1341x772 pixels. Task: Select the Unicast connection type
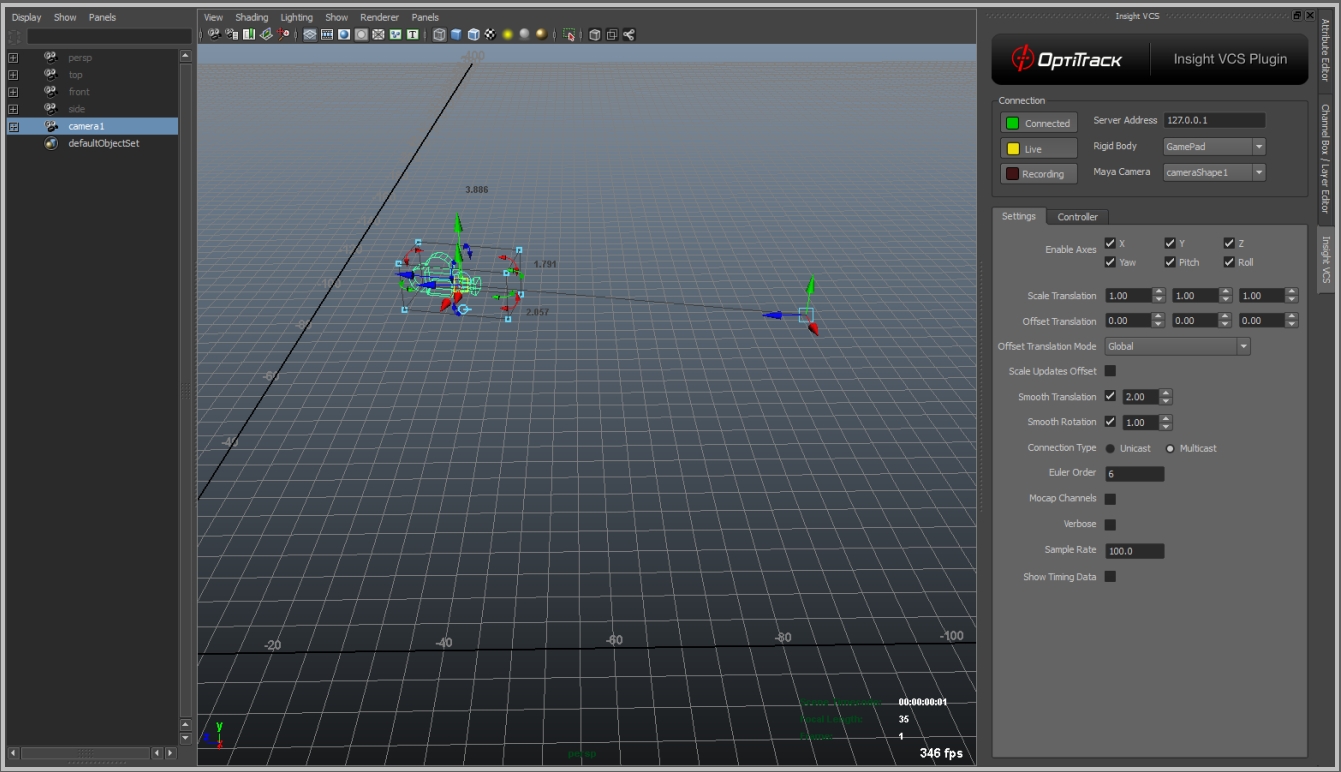1110,448
